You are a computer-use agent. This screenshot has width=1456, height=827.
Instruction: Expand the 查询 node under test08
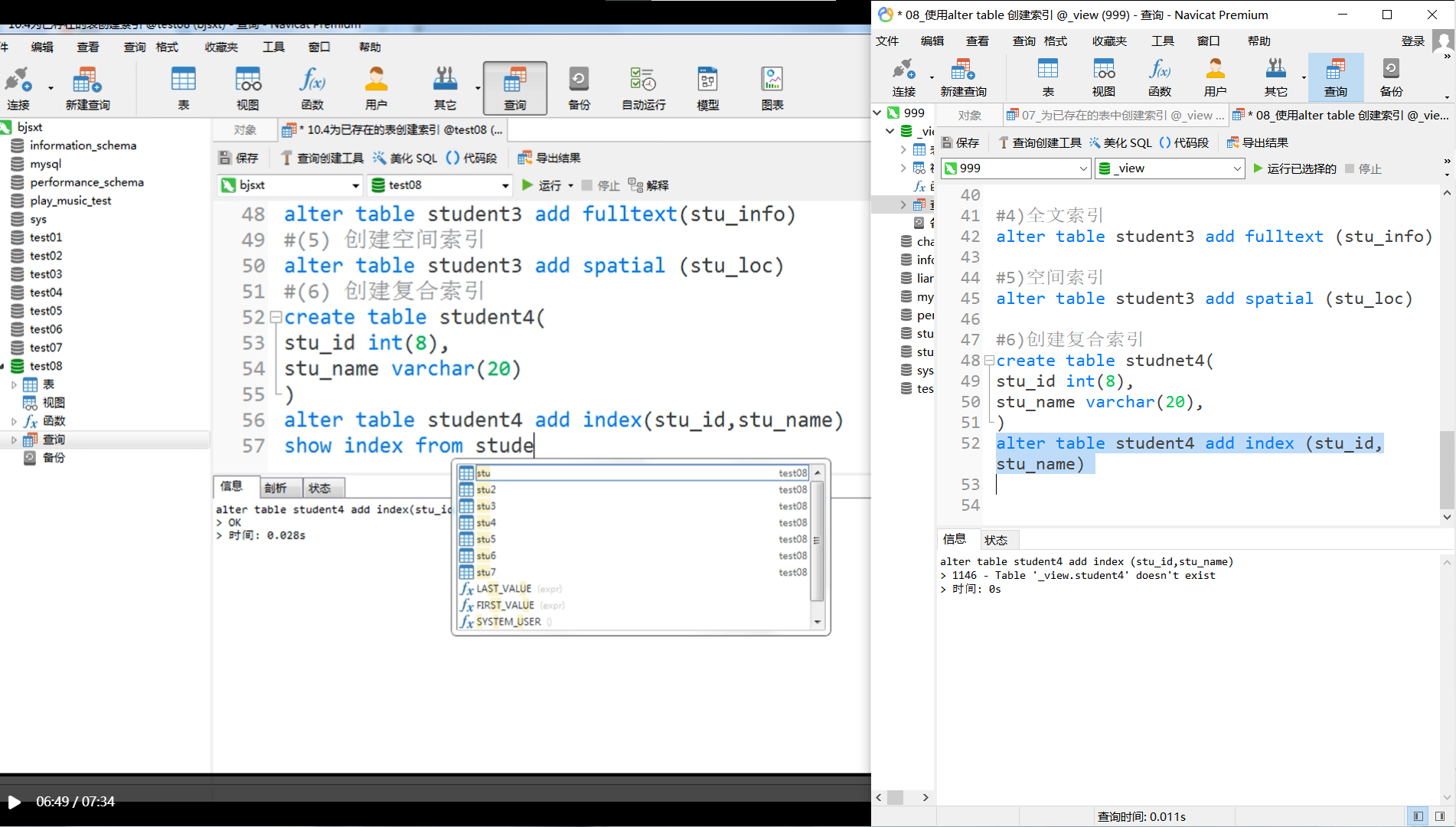pyautogui.click(x=14, y=440)
